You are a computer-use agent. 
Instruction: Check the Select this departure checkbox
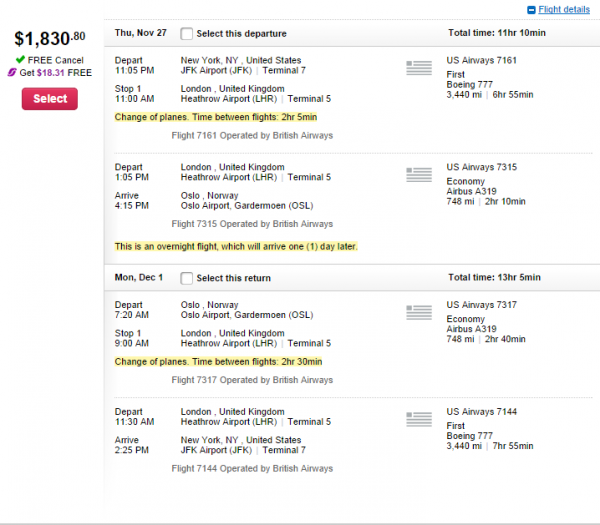[186, 34]
